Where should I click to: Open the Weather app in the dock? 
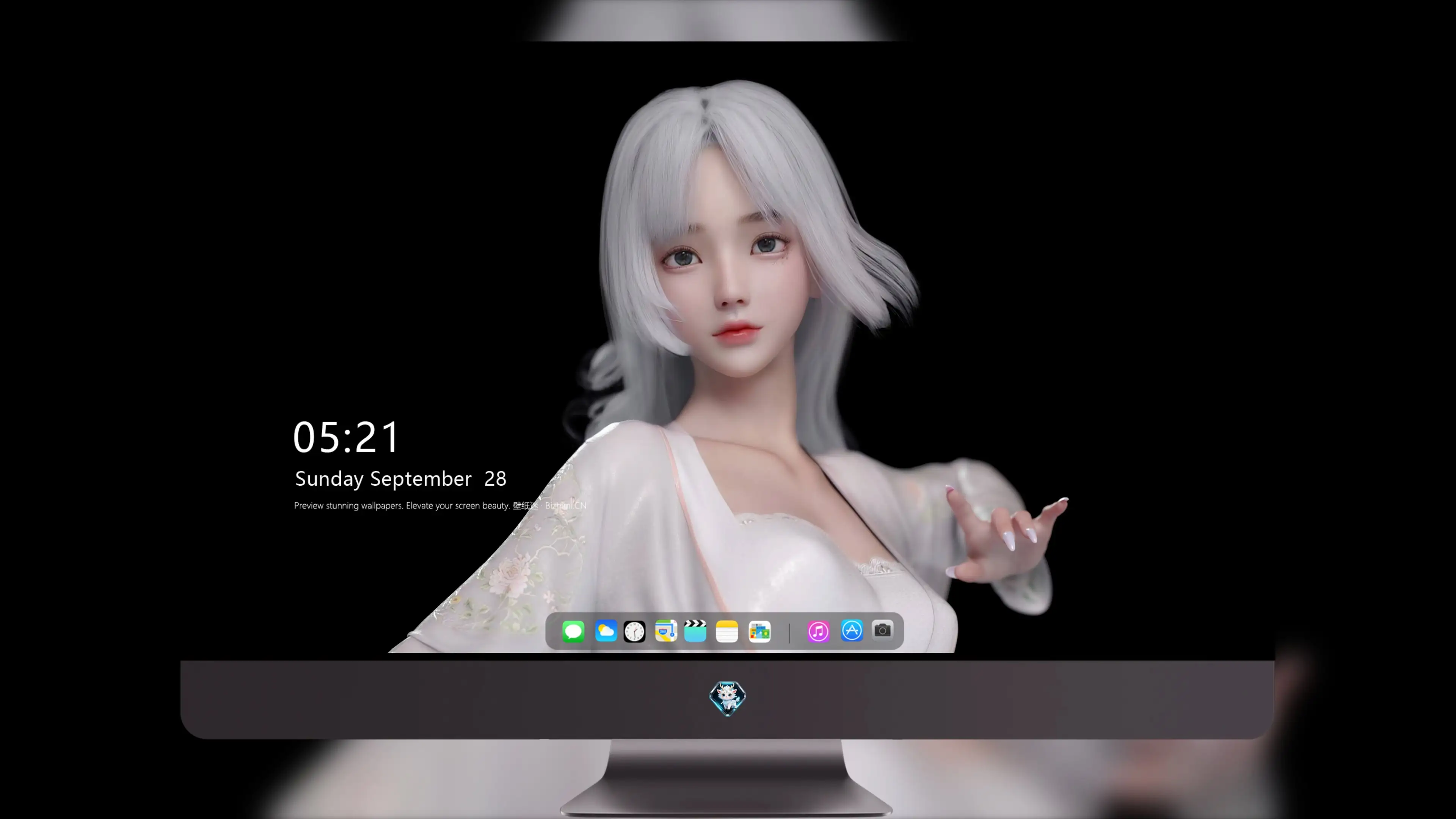(x=606, y=631)
